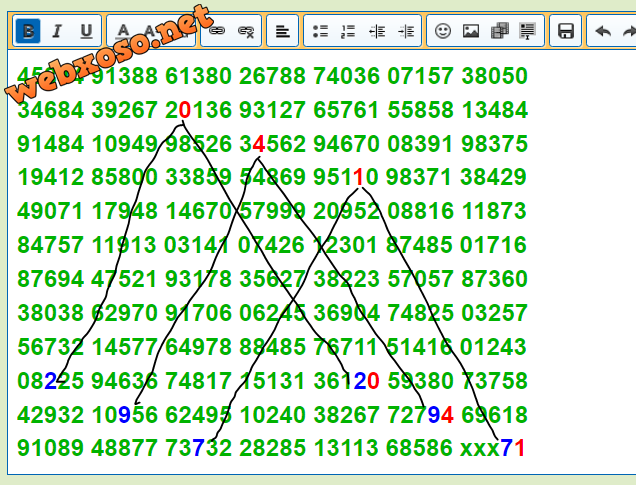
Task: Click the save draft floppy icon
Action: click(565, 31)
